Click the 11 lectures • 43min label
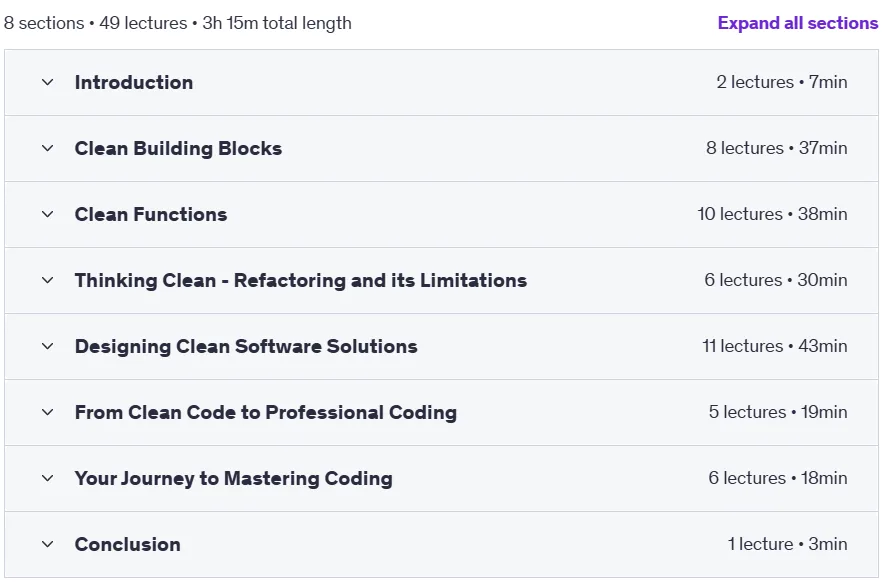 pyautogui.click(x=775, y=346)
